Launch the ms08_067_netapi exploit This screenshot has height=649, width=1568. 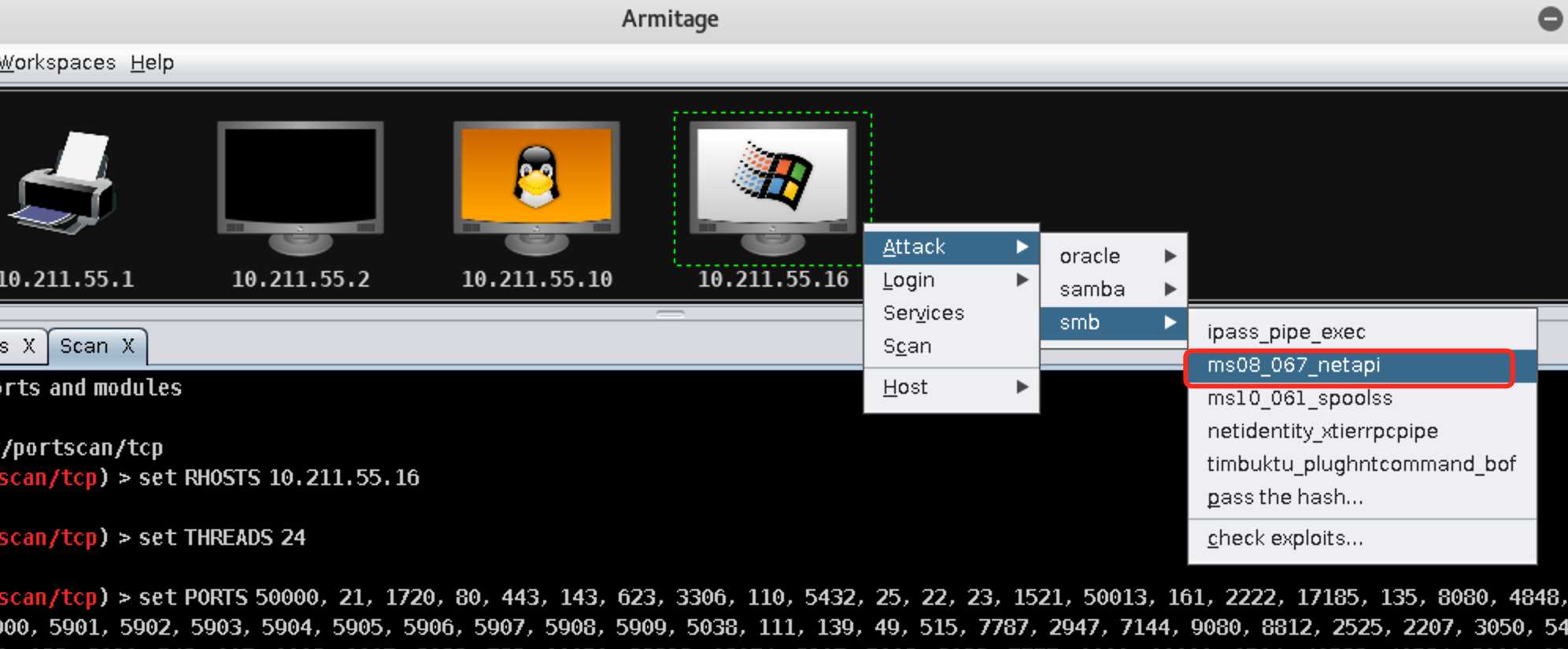pos(1362,365)
